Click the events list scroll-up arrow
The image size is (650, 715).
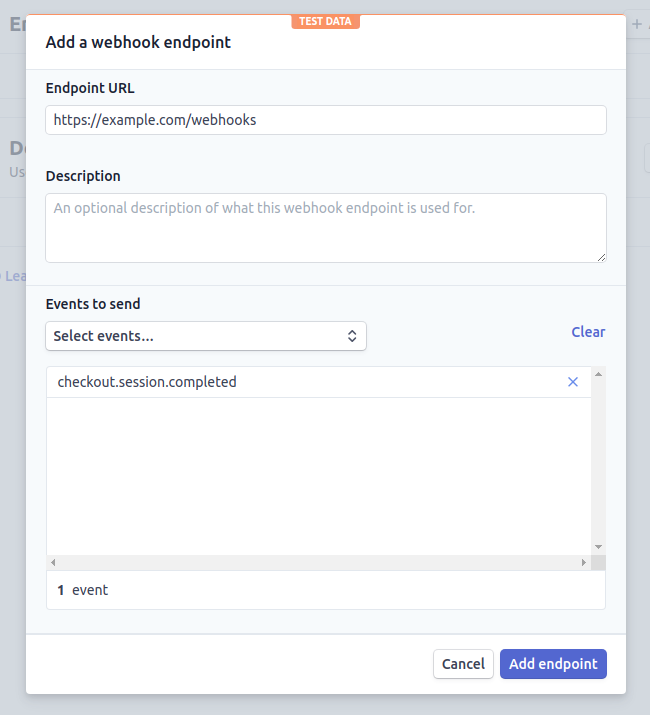tap(598, 374)
